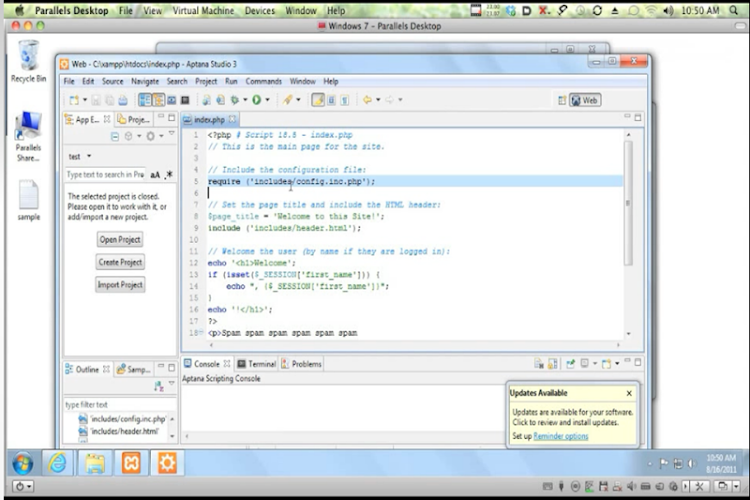Expand the New file dropdown arrow in toolbar
The image size is (750, 500).
pyautogui.click(x=83, y=100)
